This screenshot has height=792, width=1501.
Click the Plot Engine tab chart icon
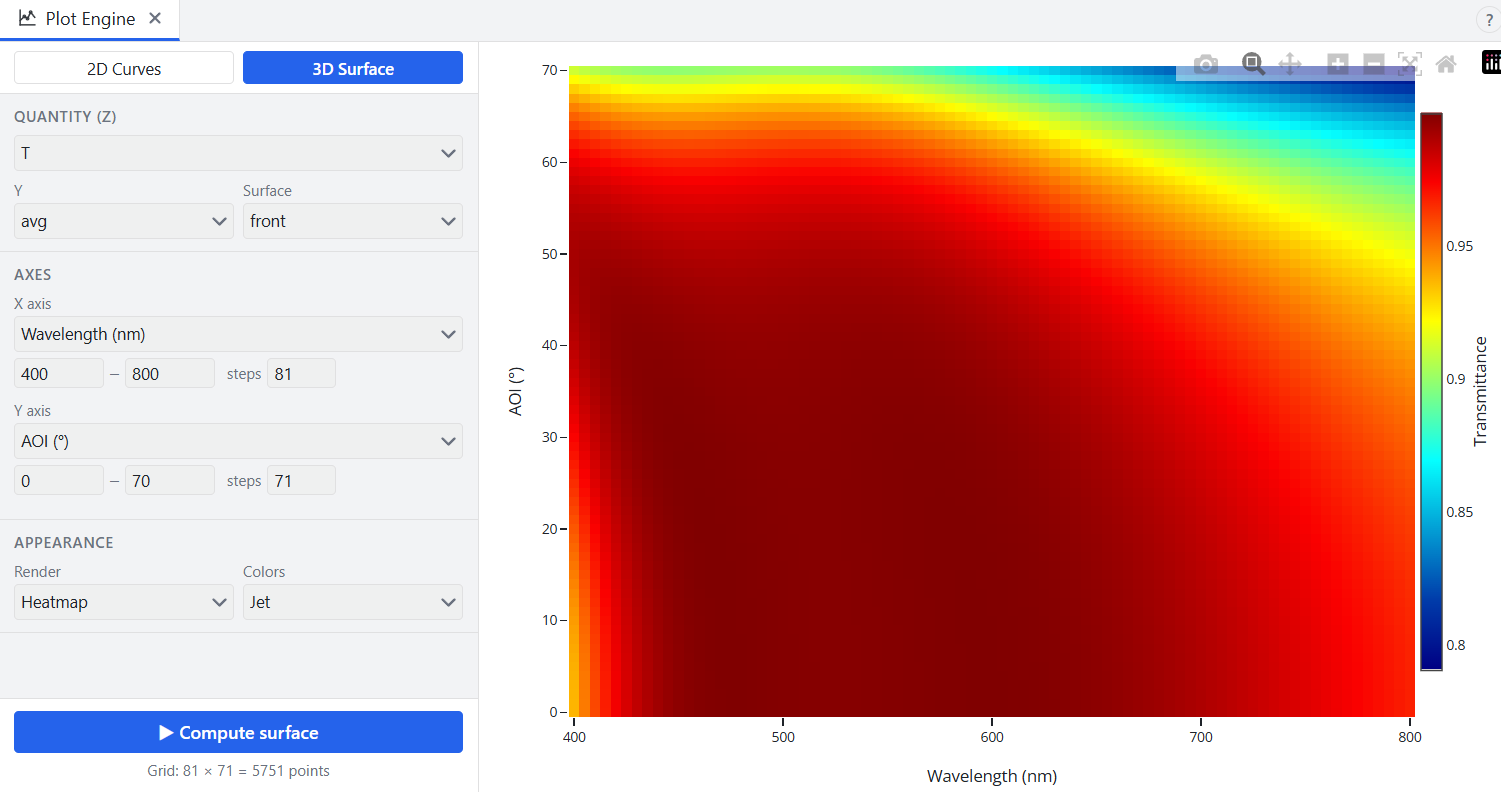[x=27, y=19]
